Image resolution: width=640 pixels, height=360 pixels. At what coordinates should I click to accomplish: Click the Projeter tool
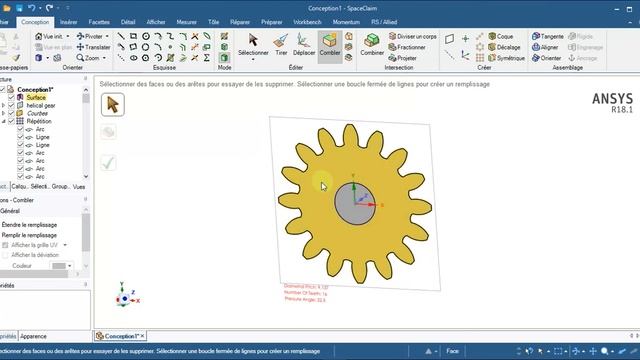pyautogui.click(x=402, y=58)
